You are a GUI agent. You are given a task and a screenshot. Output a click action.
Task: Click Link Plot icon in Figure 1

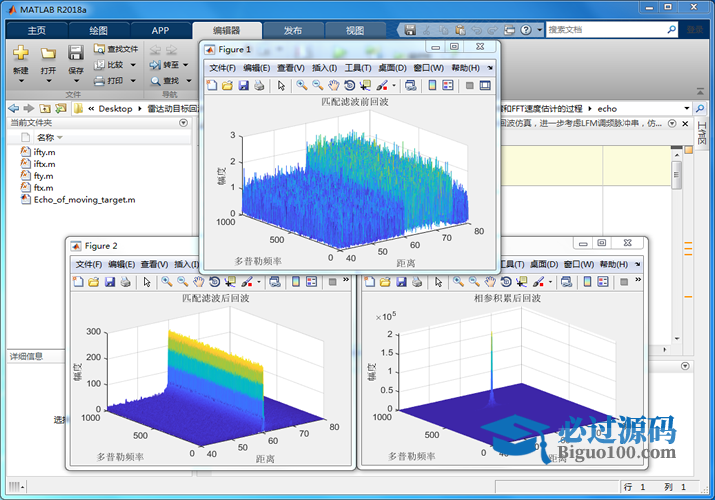click(x=410, y=85)
